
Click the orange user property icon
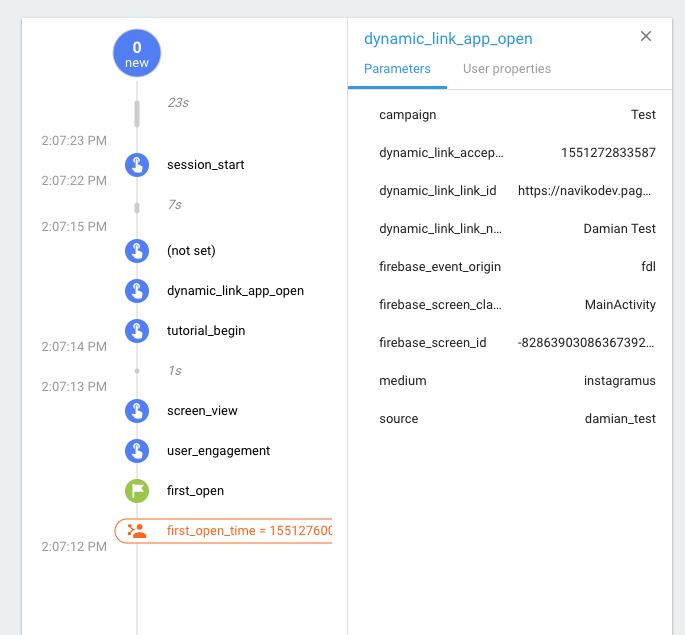tap(138, 531)
